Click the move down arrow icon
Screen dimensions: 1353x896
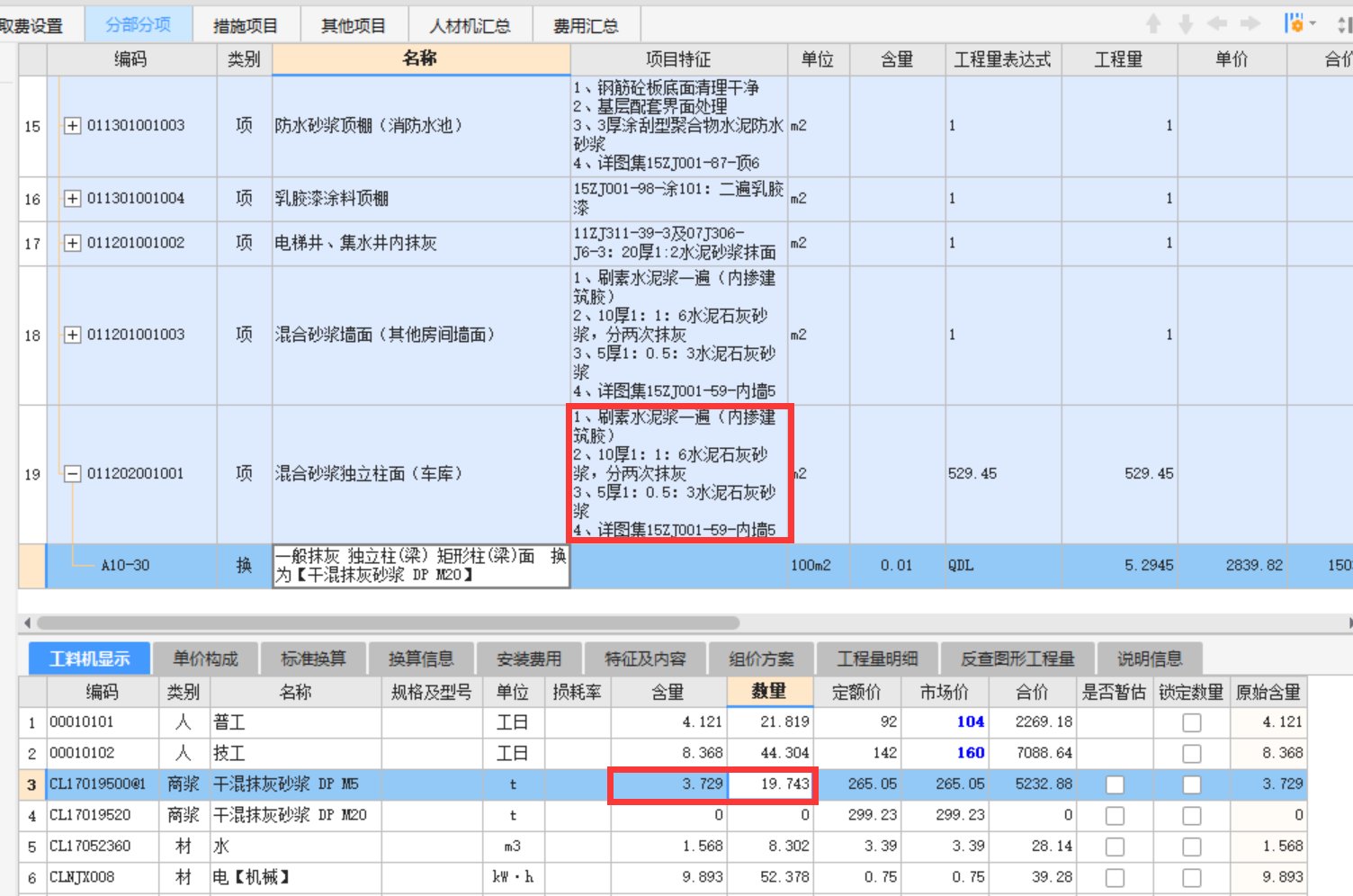[1186, 24]
